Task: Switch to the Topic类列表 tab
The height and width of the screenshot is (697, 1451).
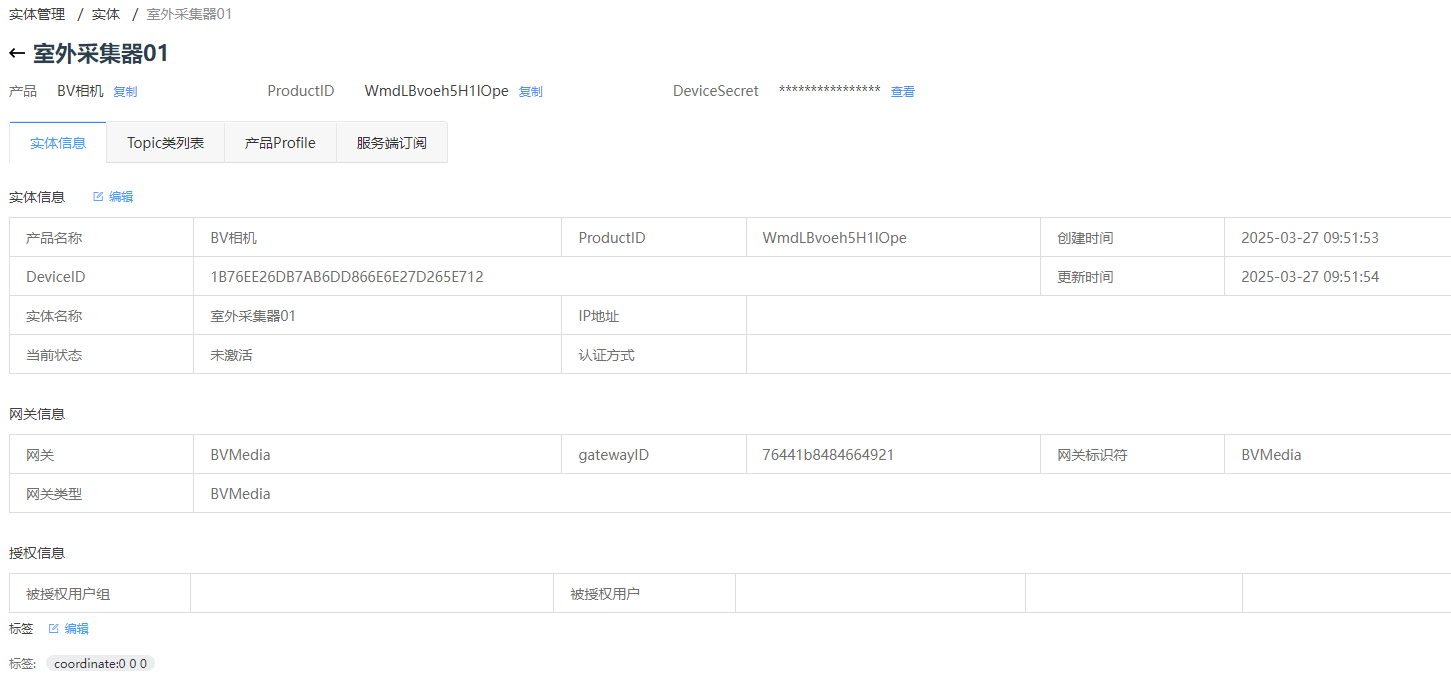Action: coord(166,143)
